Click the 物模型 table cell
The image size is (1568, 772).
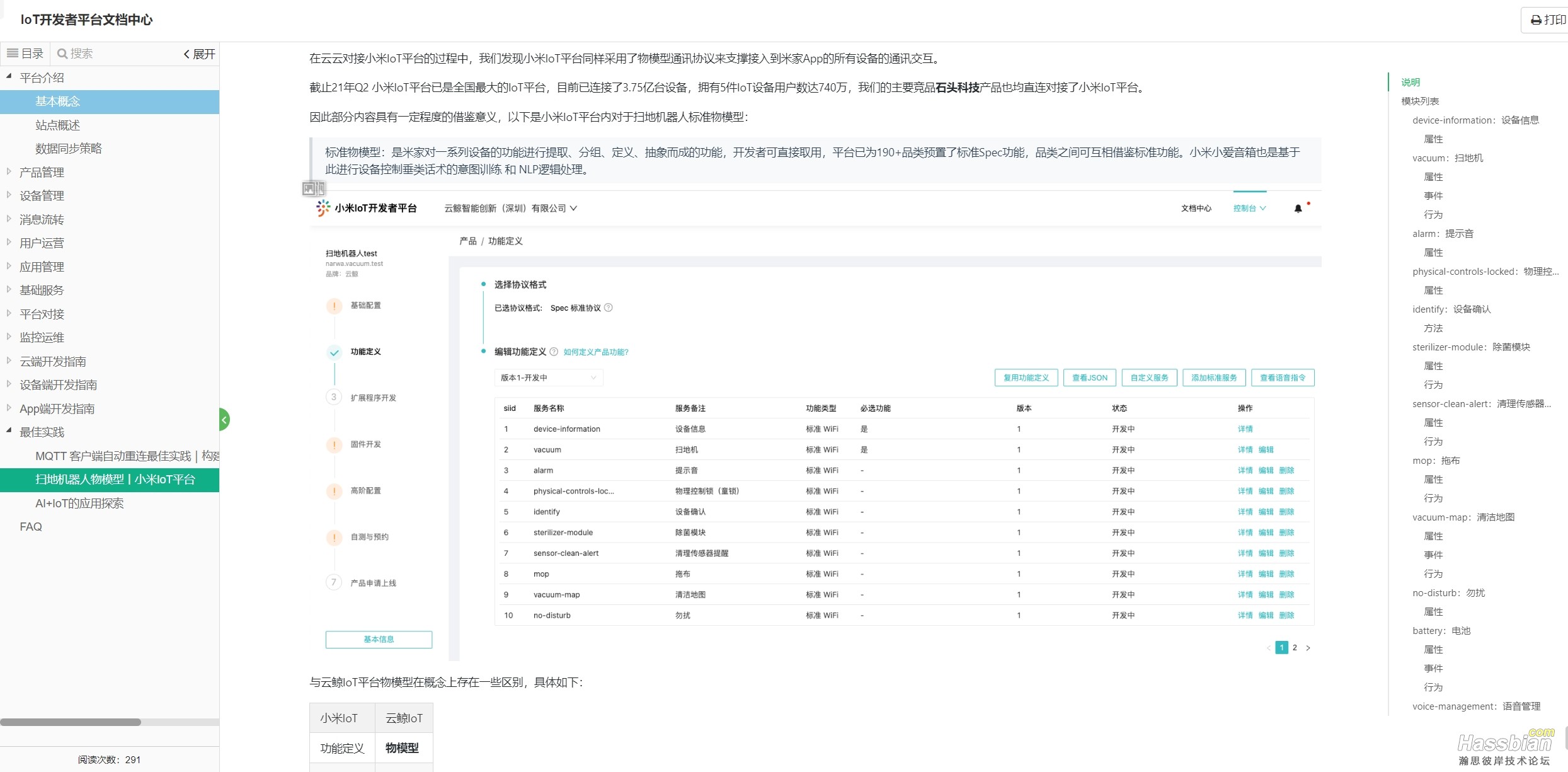(x=404, y=748)
